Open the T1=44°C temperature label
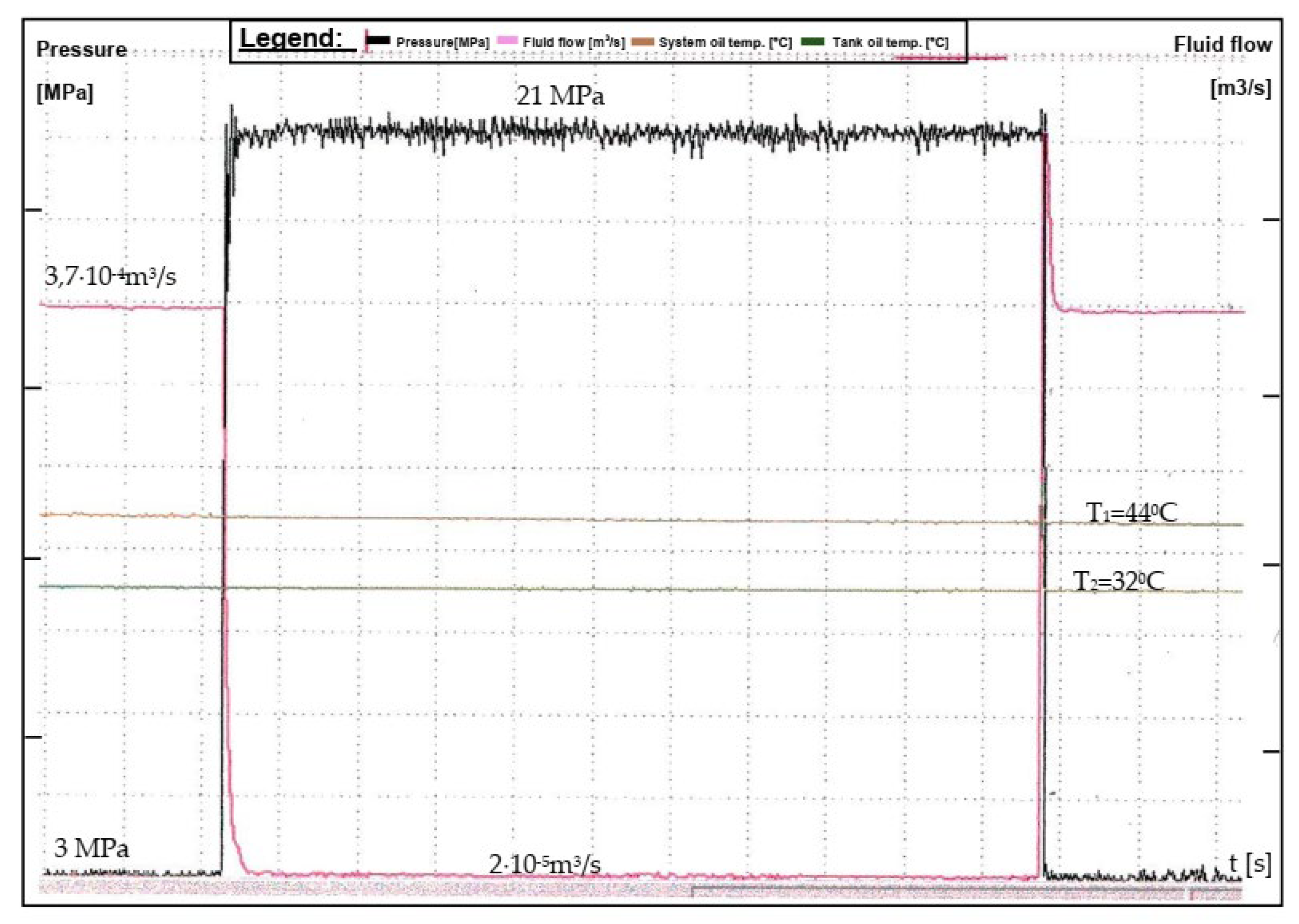Image resolution: width=1299 pixels, height=924 pixels. coord(1132,512)
